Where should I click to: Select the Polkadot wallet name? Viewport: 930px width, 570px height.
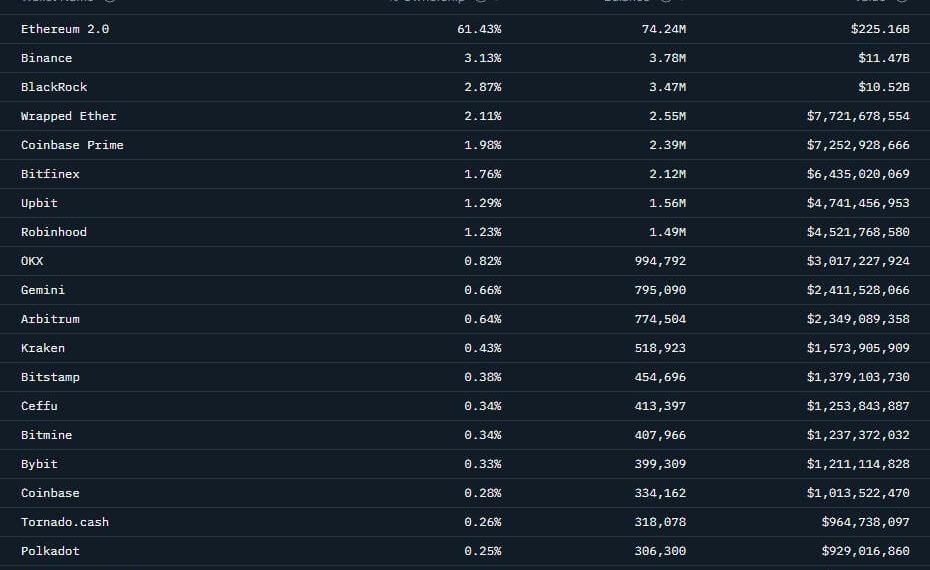pos(50,551)
